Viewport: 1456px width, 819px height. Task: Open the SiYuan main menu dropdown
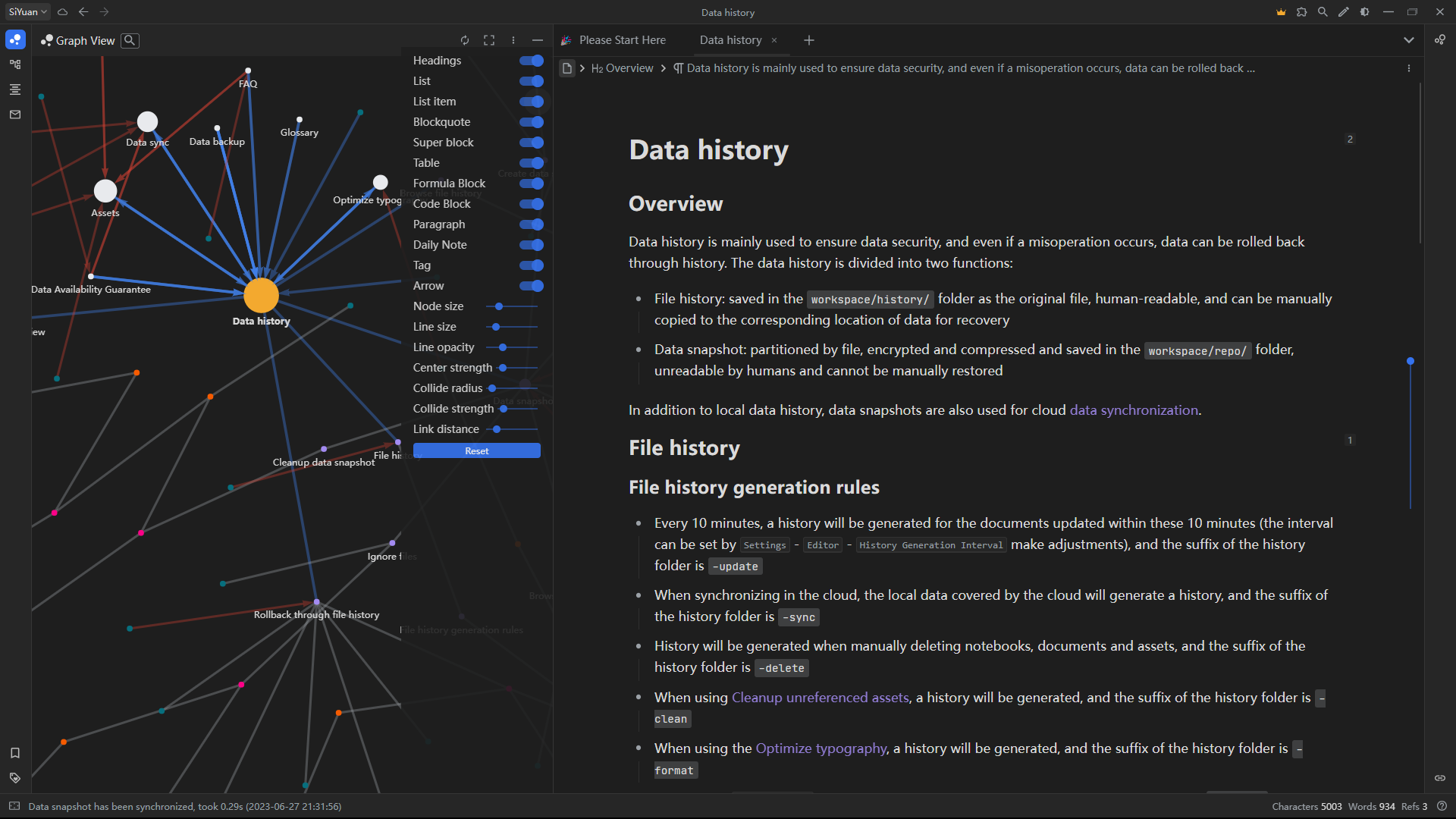(28, 12)
